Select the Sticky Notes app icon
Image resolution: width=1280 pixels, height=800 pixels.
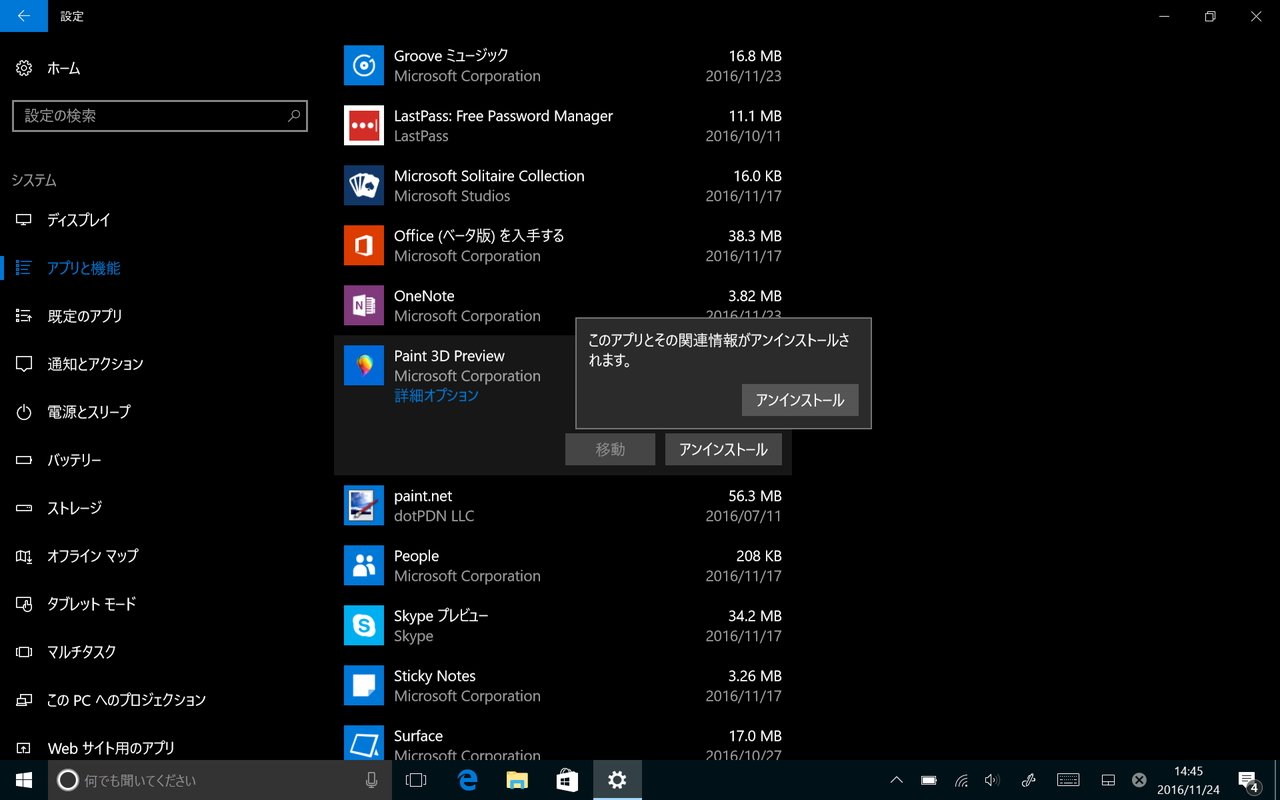coord(364,686)
